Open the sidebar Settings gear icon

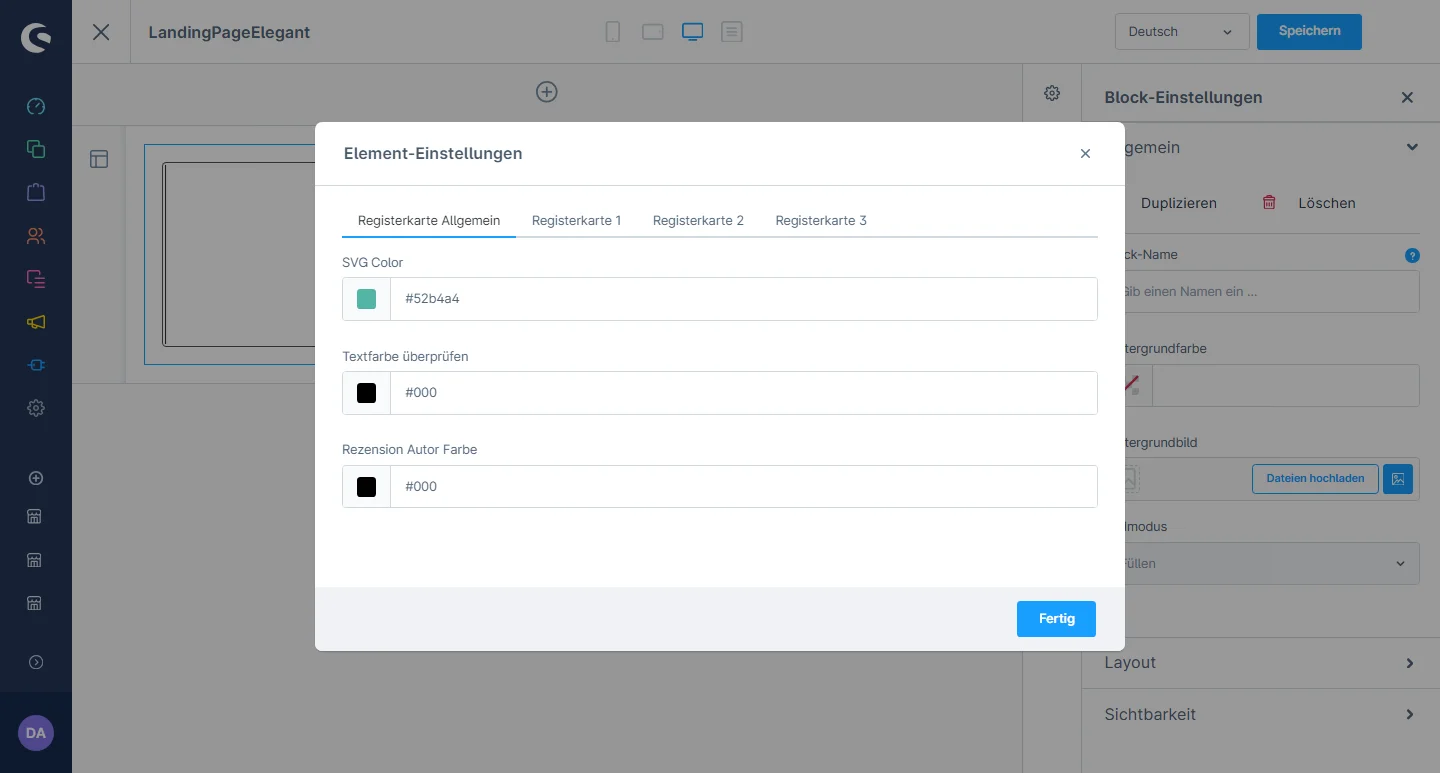tap(36, 408)
